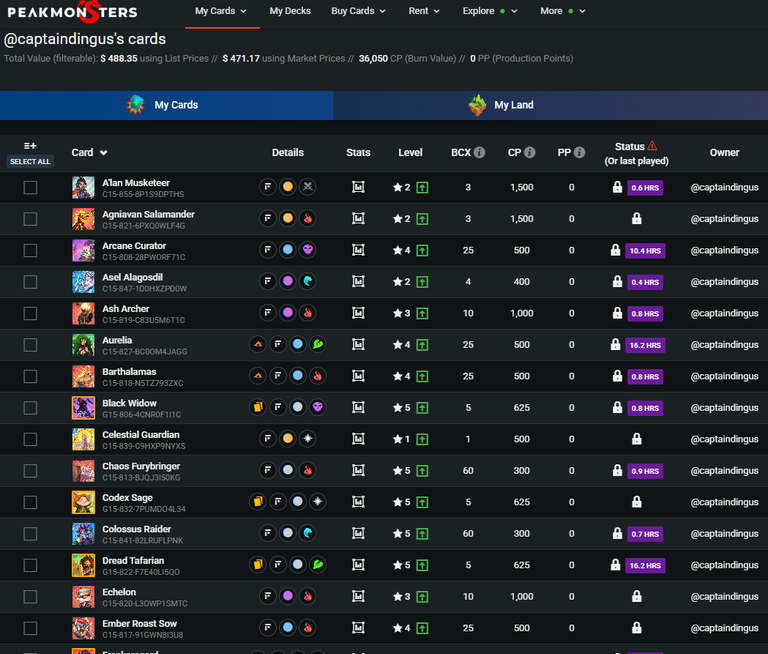Click gold foil icon for Dread Tafarian

pos(258,564)
